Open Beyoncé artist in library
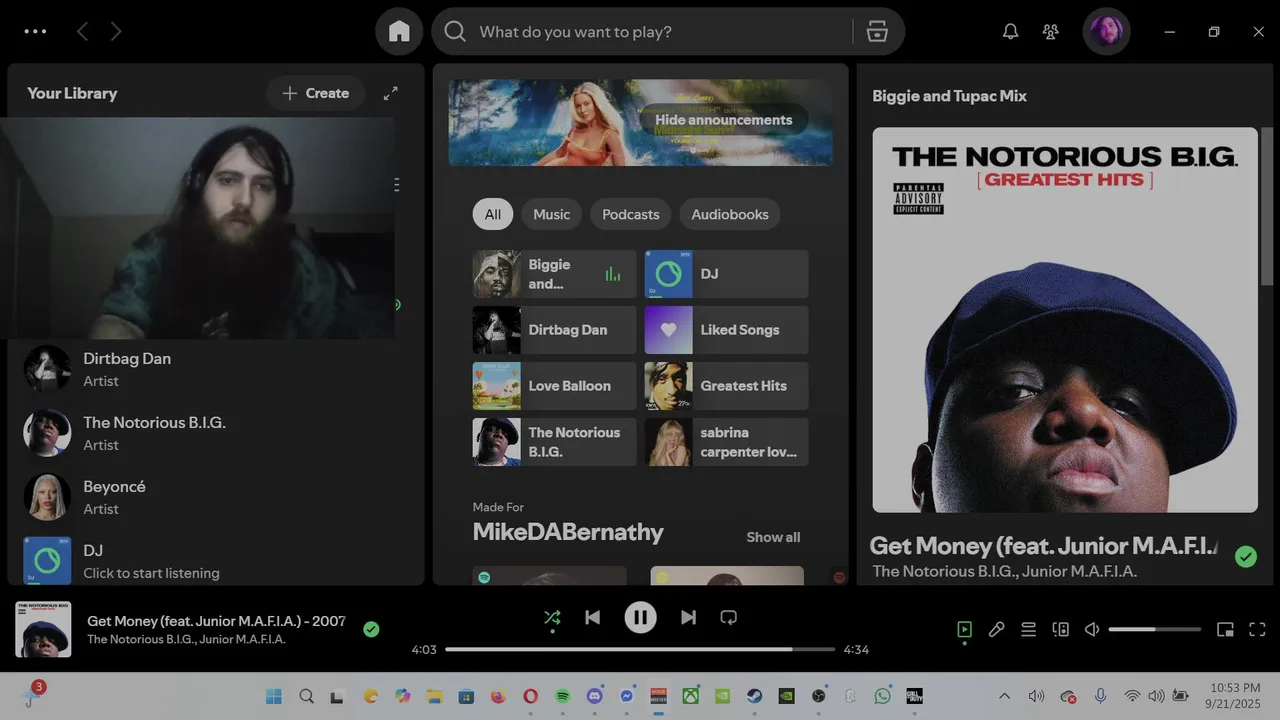 (x=216, y=497)
